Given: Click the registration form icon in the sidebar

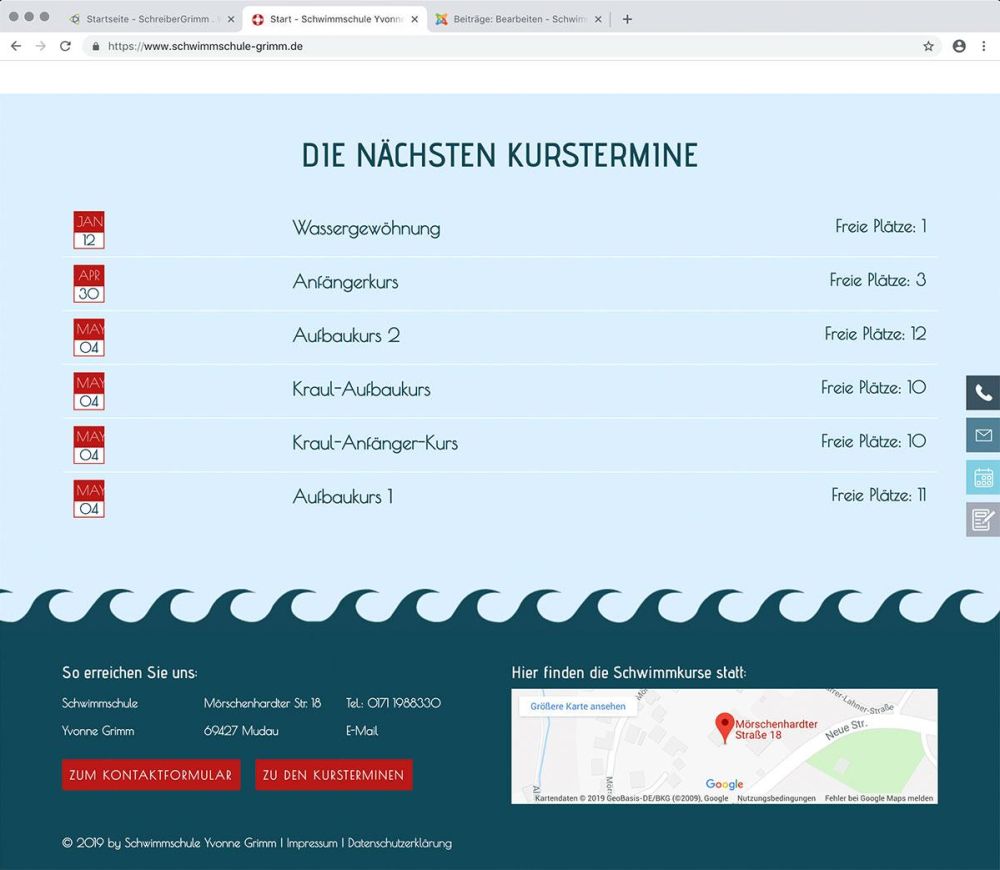Looking at the screenshot, I should click(x=984, y=520).
